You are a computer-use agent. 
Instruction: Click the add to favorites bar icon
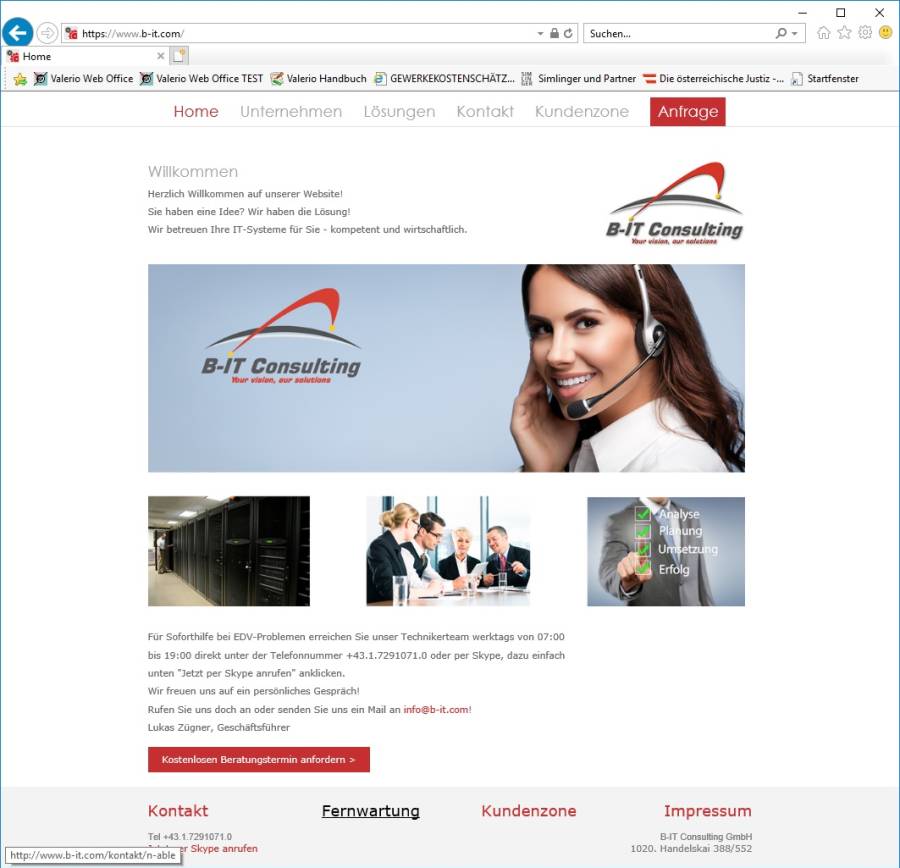tap(19, 79)
